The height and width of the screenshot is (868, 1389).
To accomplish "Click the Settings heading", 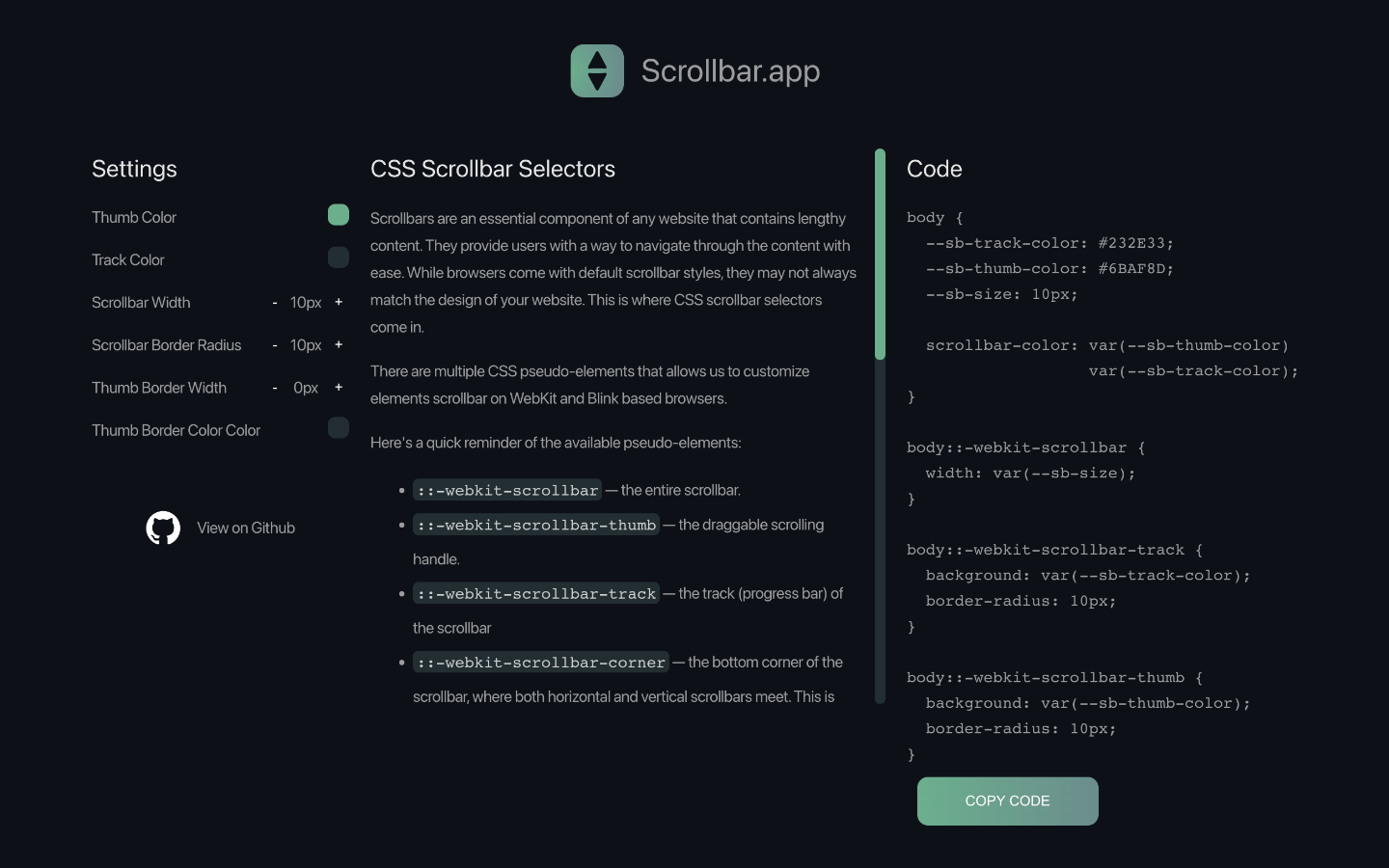I will click(134, 169).
